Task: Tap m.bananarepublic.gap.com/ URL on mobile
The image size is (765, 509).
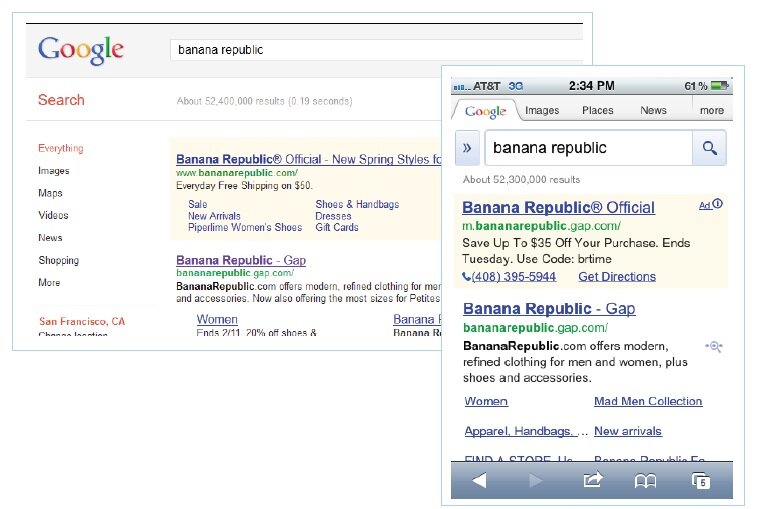Action: tap(541, 226)
